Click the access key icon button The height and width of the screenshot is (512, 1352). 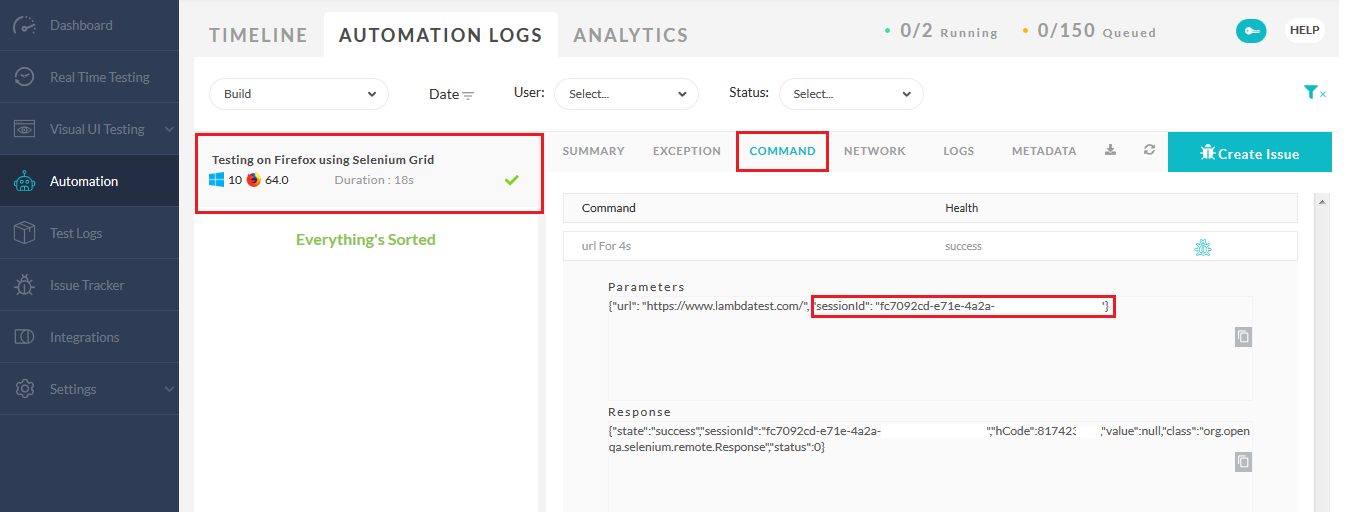coord(1251,31)
